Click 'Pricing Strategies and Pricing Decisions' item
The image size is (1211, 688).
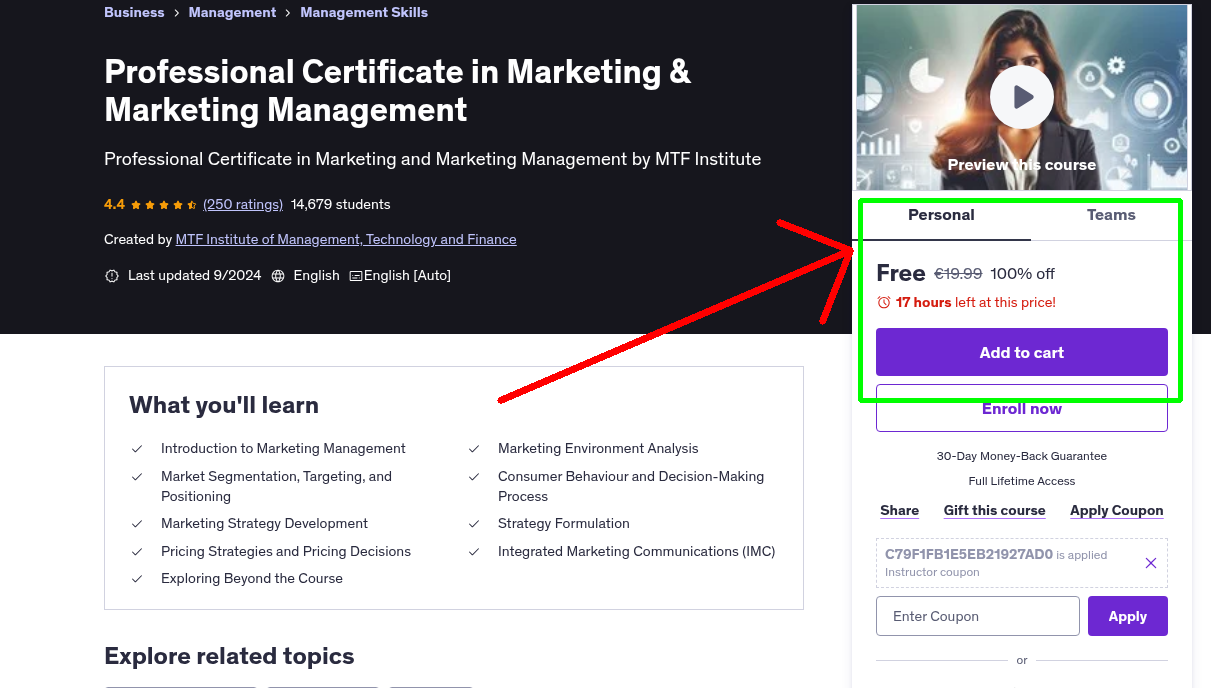[286, 552]
